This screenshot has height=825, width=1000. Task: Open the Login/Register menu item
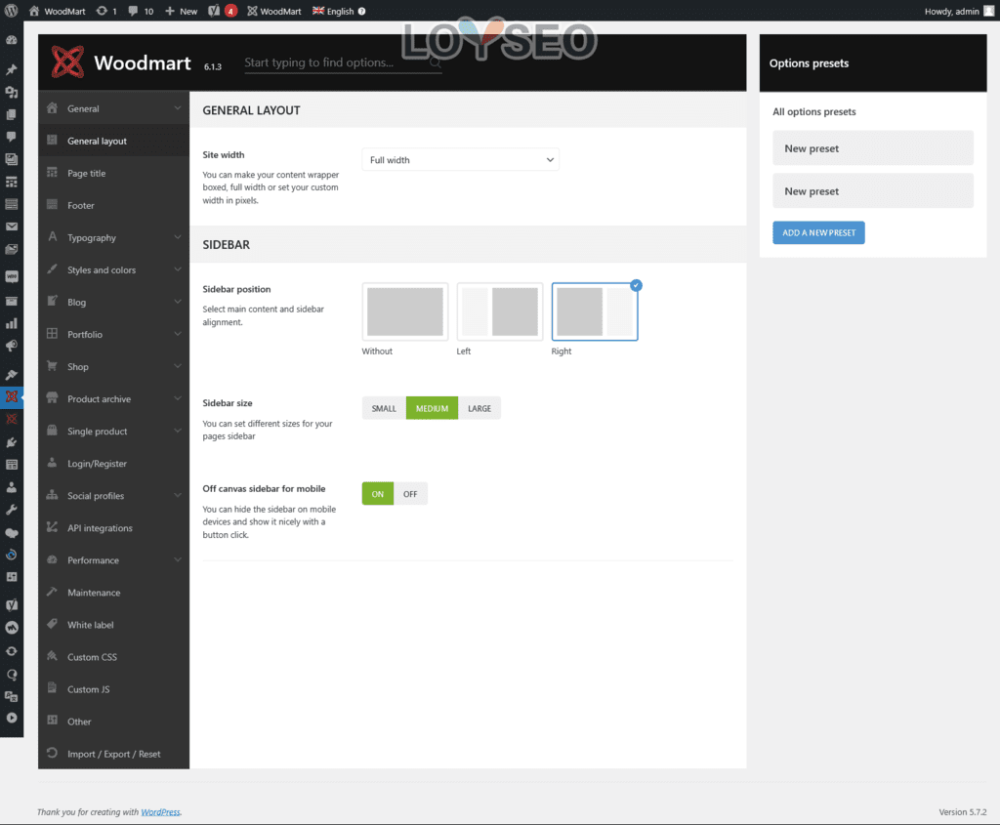114,464
